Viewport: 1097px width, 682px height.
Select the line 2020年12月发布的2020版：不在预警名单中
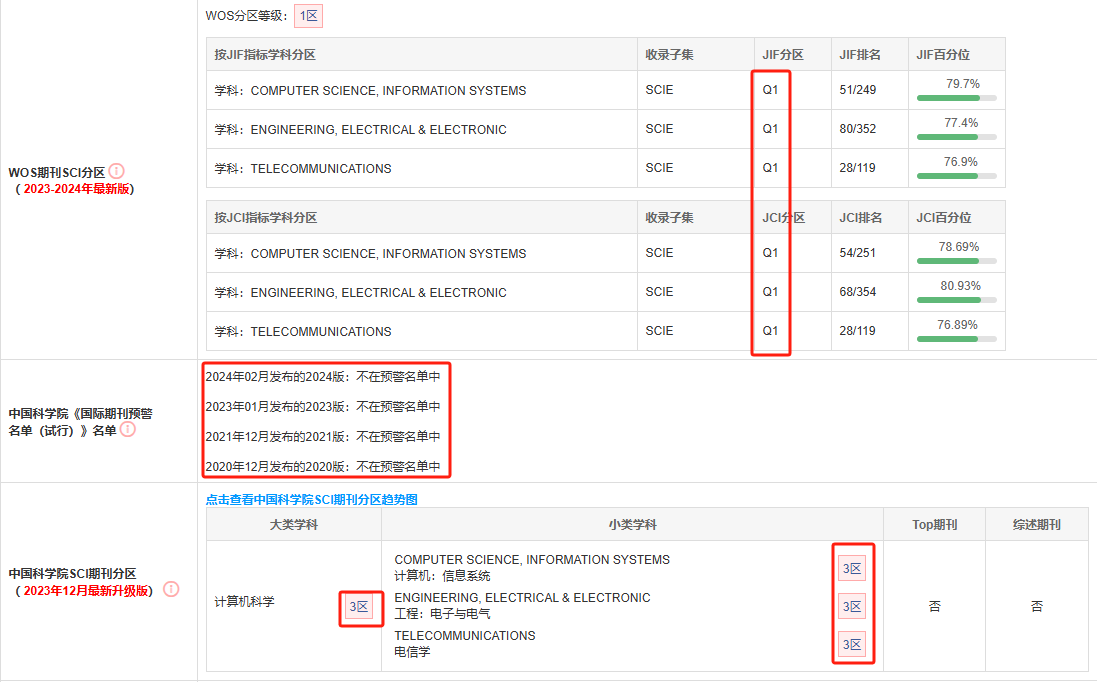click(x=323, y=467)
